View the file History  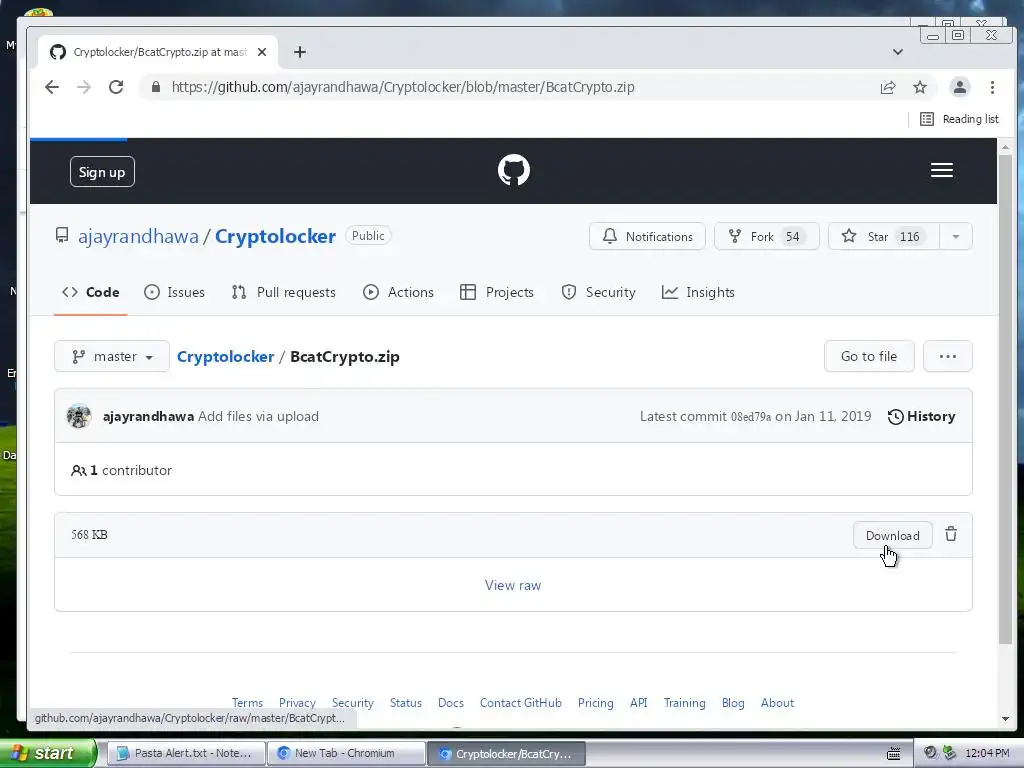coord(921,417)
